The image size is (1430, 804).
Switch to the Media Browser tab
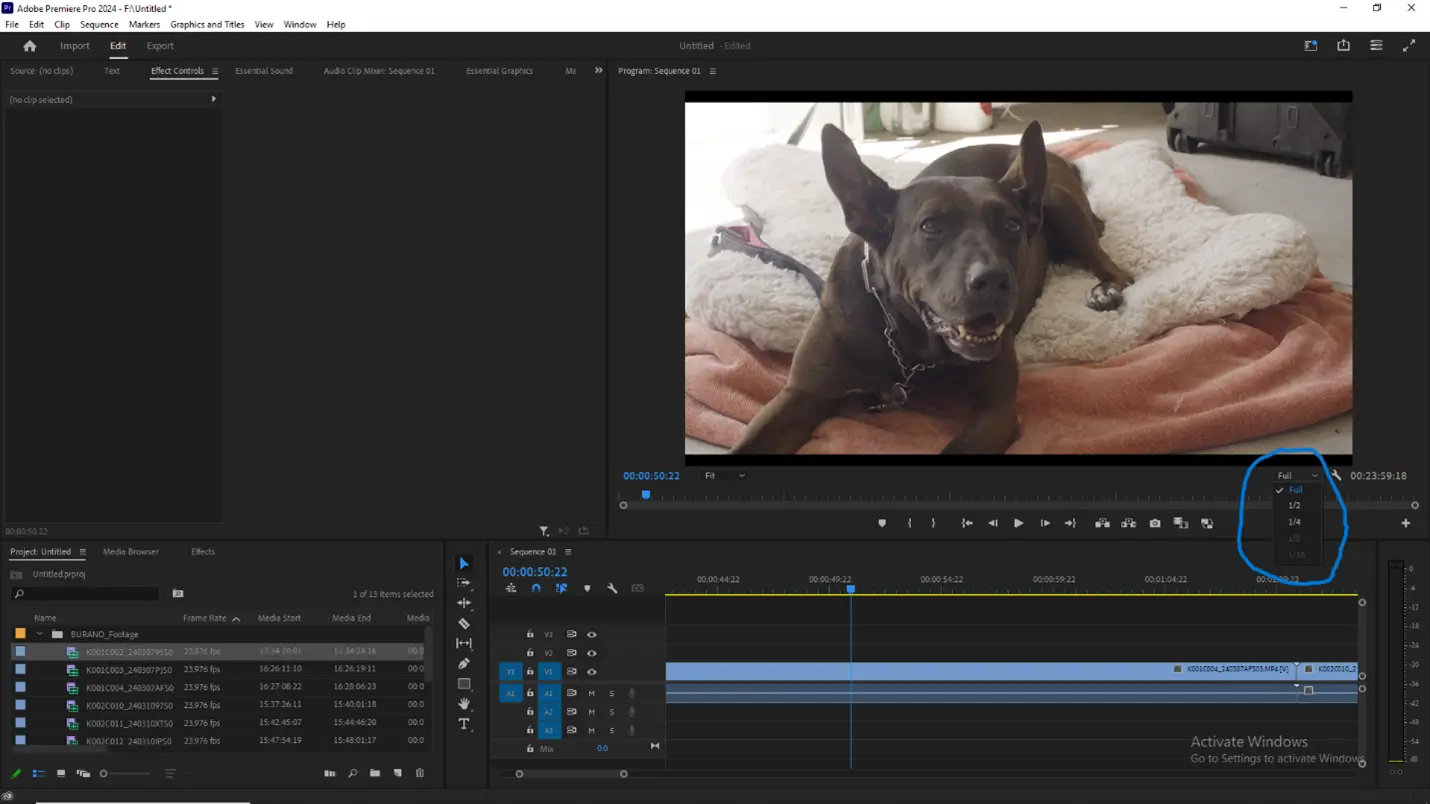click(130, 552)
